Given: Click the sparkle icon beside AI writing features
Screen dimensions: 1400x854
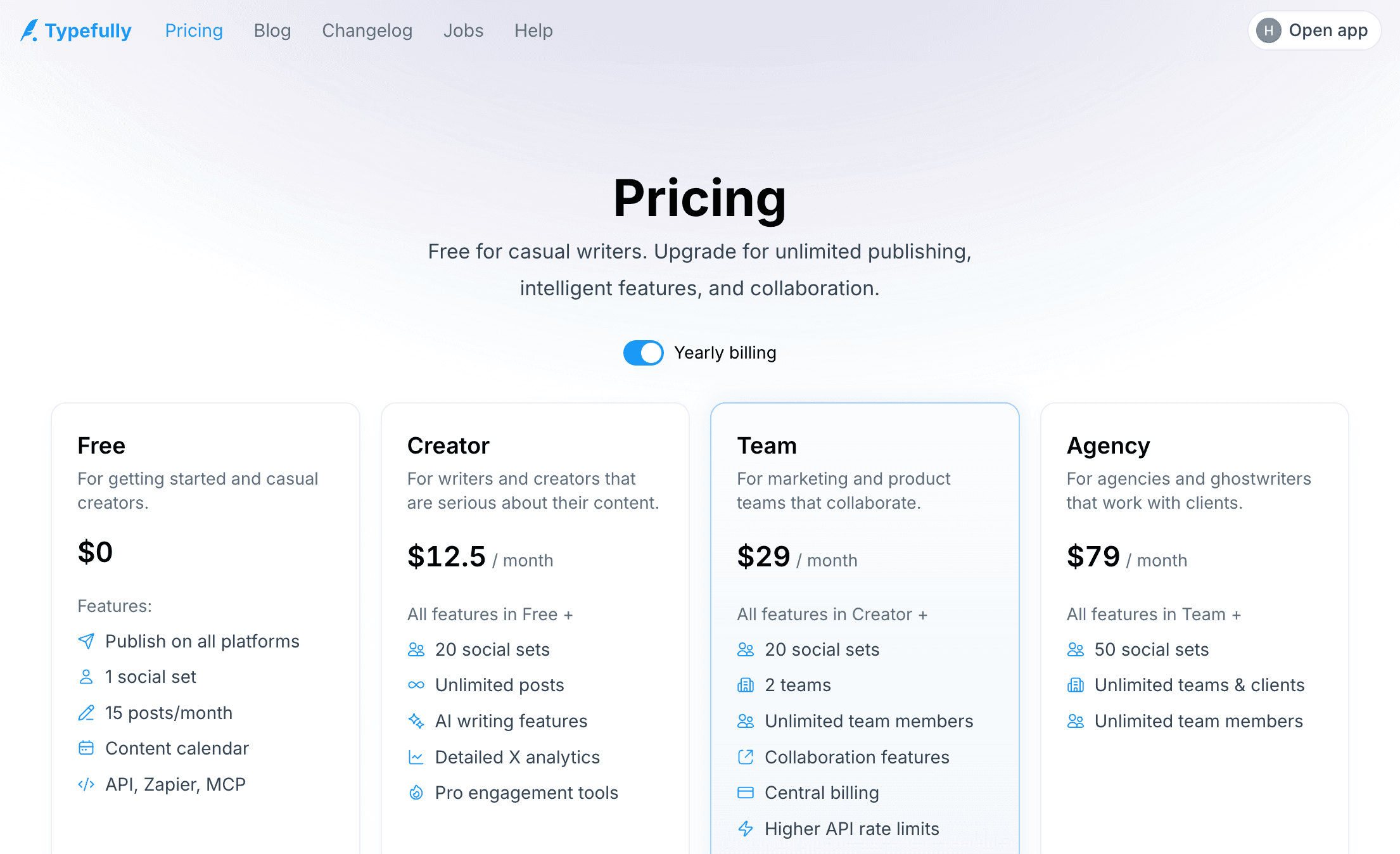Looking at the screenshot, I should [416, 721].
